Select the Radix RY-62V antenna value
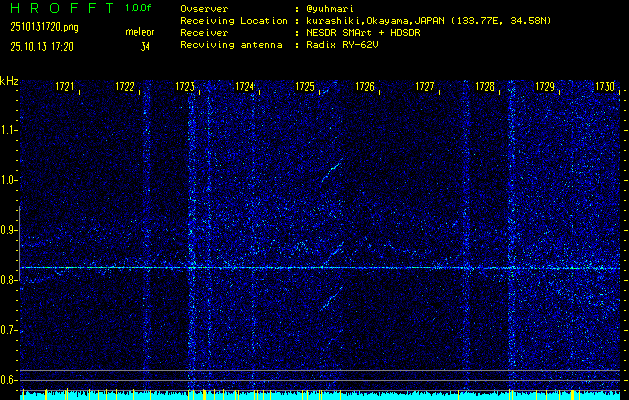Image resolution: width=629 pixels, height=400 pixels. [342, 45]
